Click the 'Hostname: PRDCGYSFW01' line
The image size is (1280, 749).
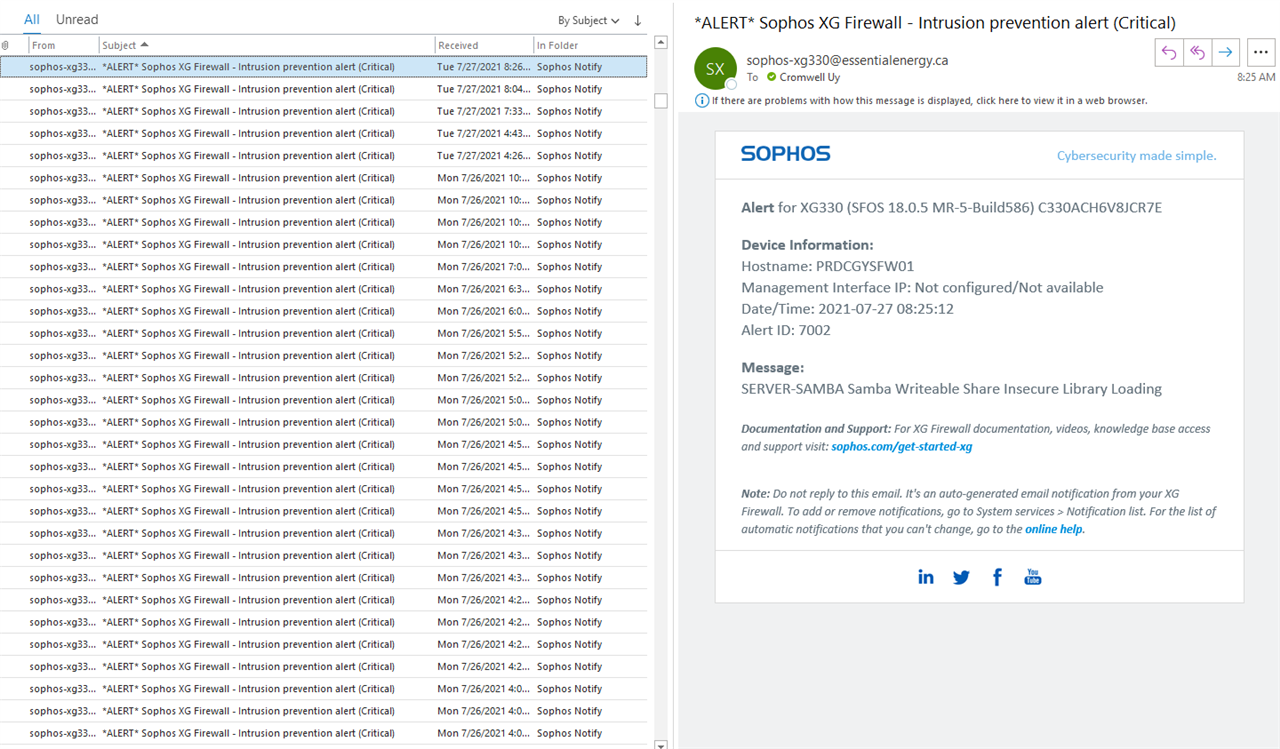(x=828, y=266)
